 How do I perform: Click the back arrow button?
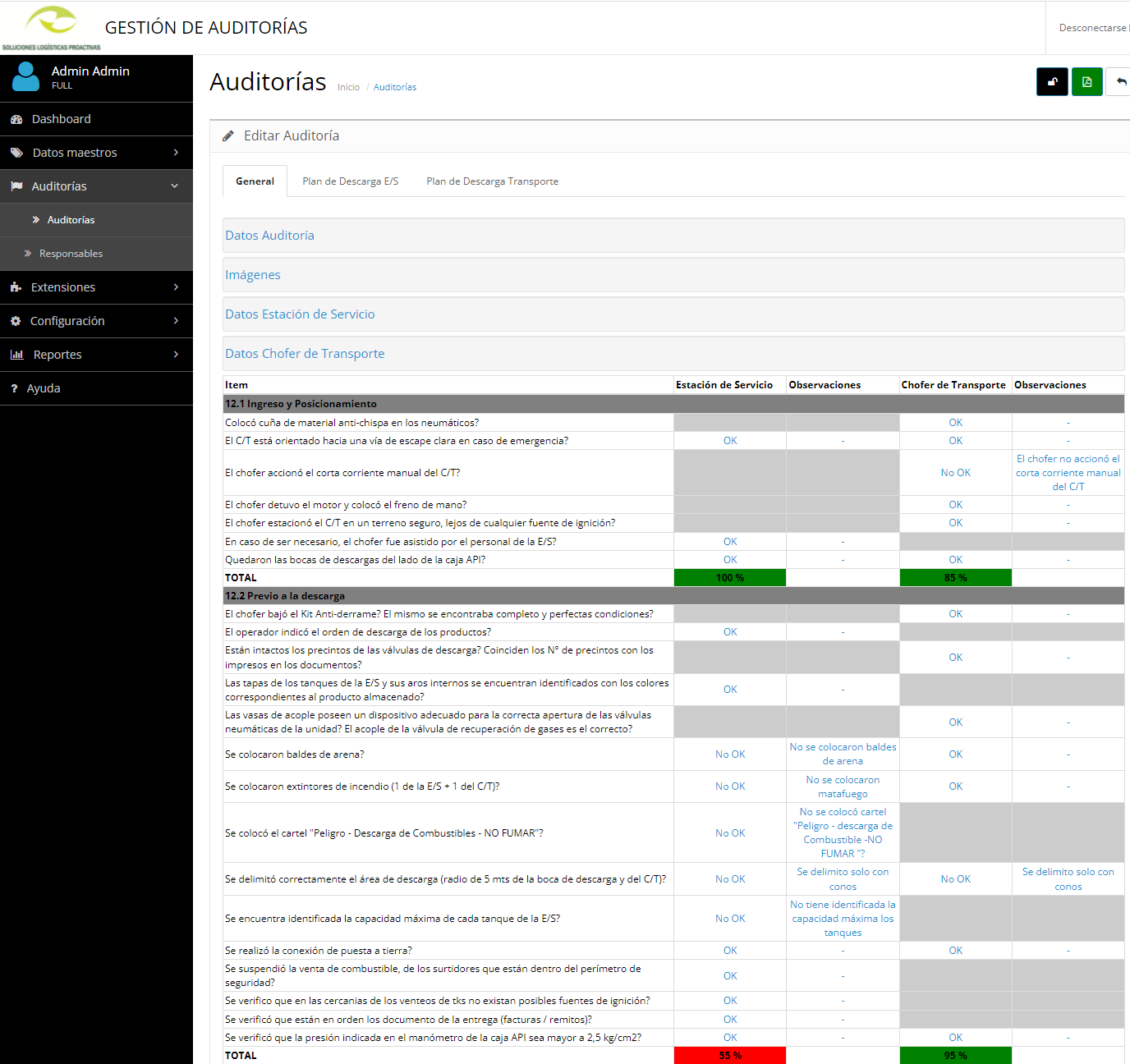pyautogui.click(x=1120, y=82)
